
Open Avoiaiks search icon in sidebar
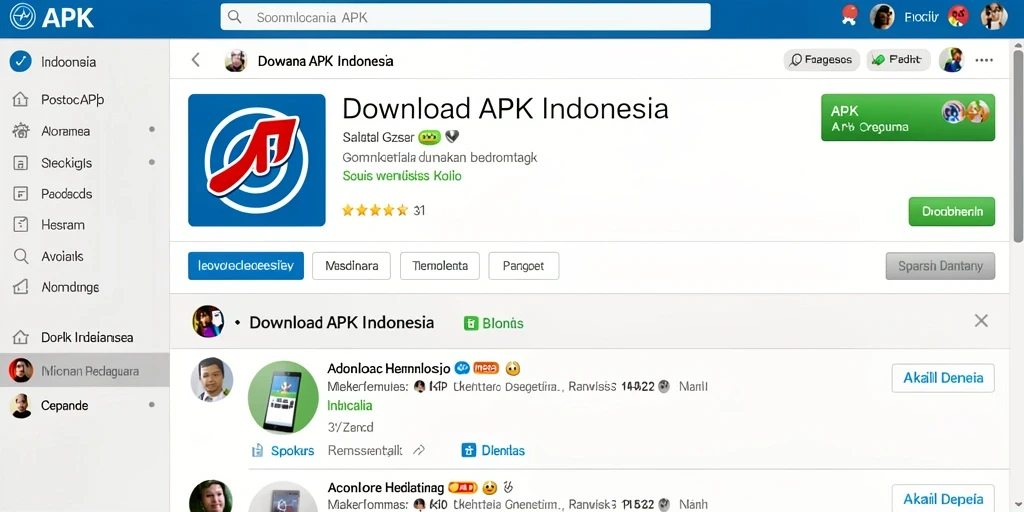pos(21,256)
